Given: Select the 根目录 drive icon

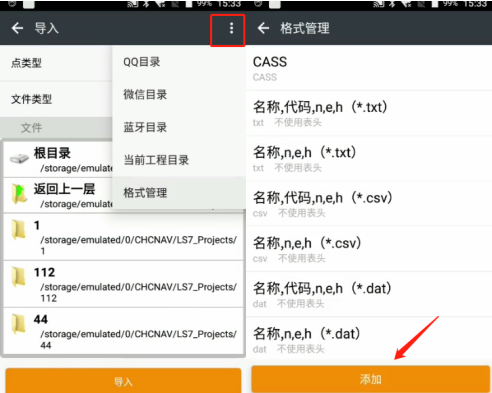Looking at the screenshot, I should click(x=19, y=158).
